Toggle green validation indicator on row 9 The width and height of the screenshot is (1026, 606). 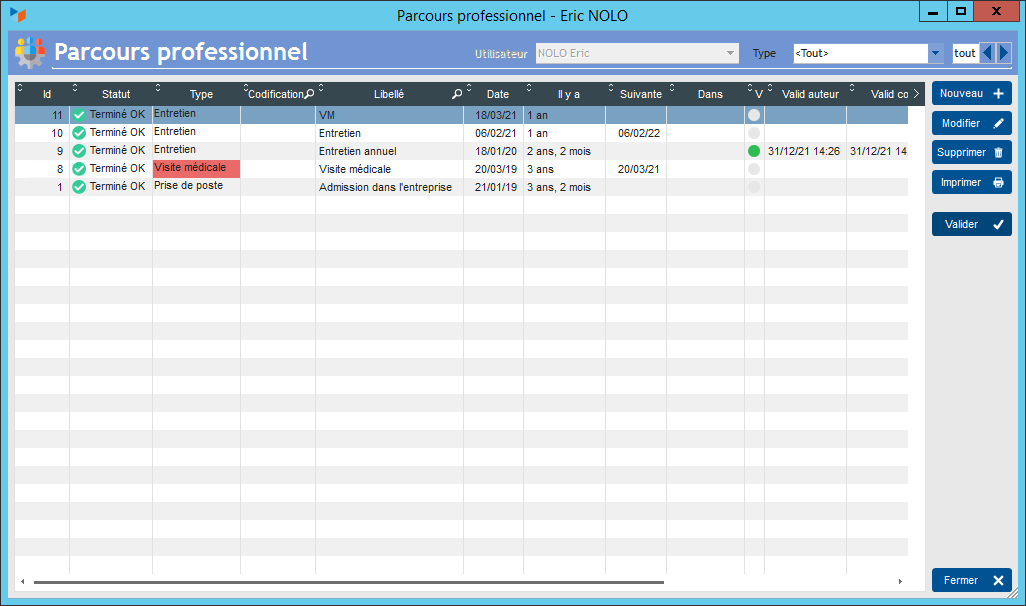754,152
